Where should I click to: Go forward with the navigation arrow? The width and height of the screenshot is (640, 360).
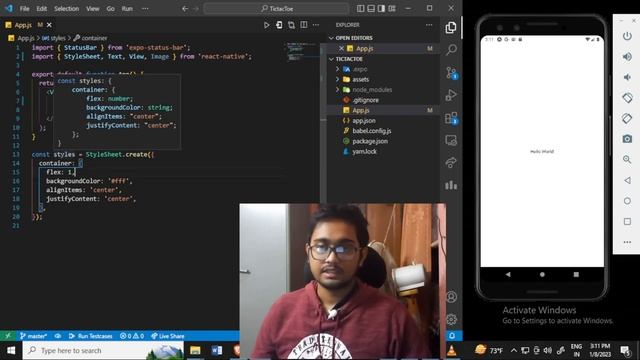tap(196, 9)
